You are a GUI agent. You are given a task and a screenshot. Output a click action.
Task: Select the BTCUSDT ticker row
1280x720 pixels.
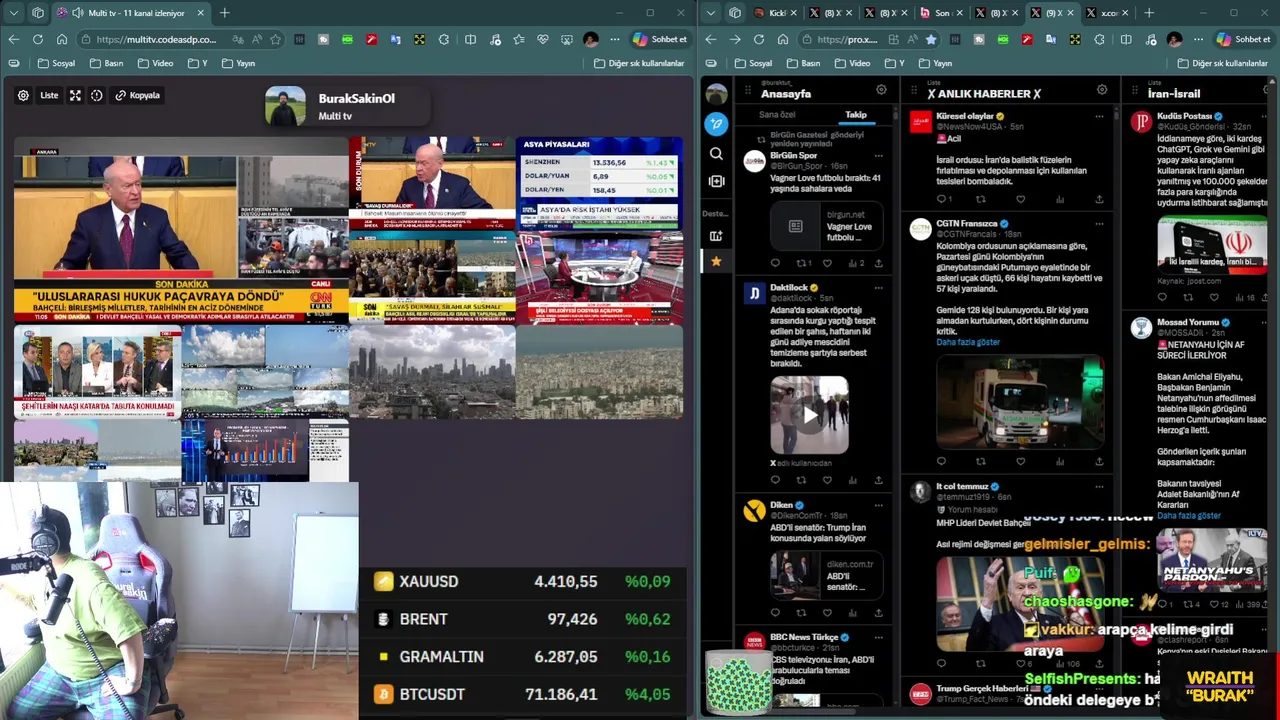[x=523, y=694]
